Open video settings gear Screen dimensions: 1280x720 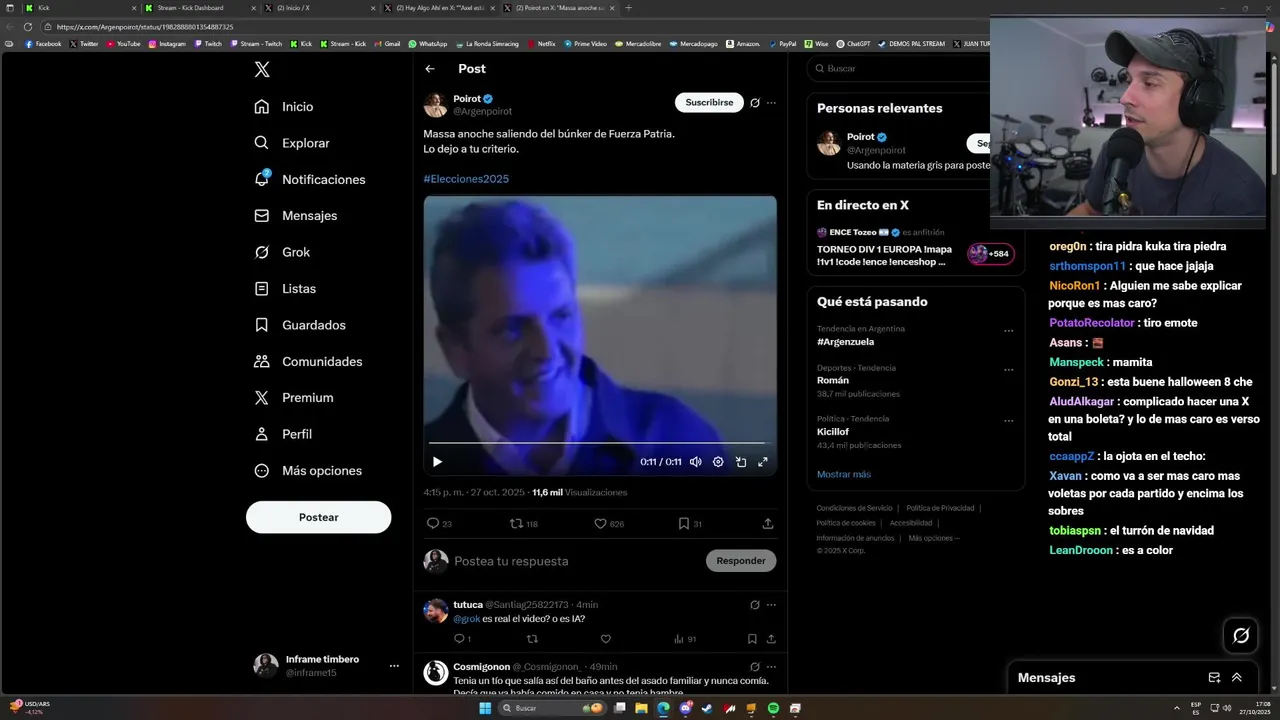pyautogui.click(x=718, y=462)
